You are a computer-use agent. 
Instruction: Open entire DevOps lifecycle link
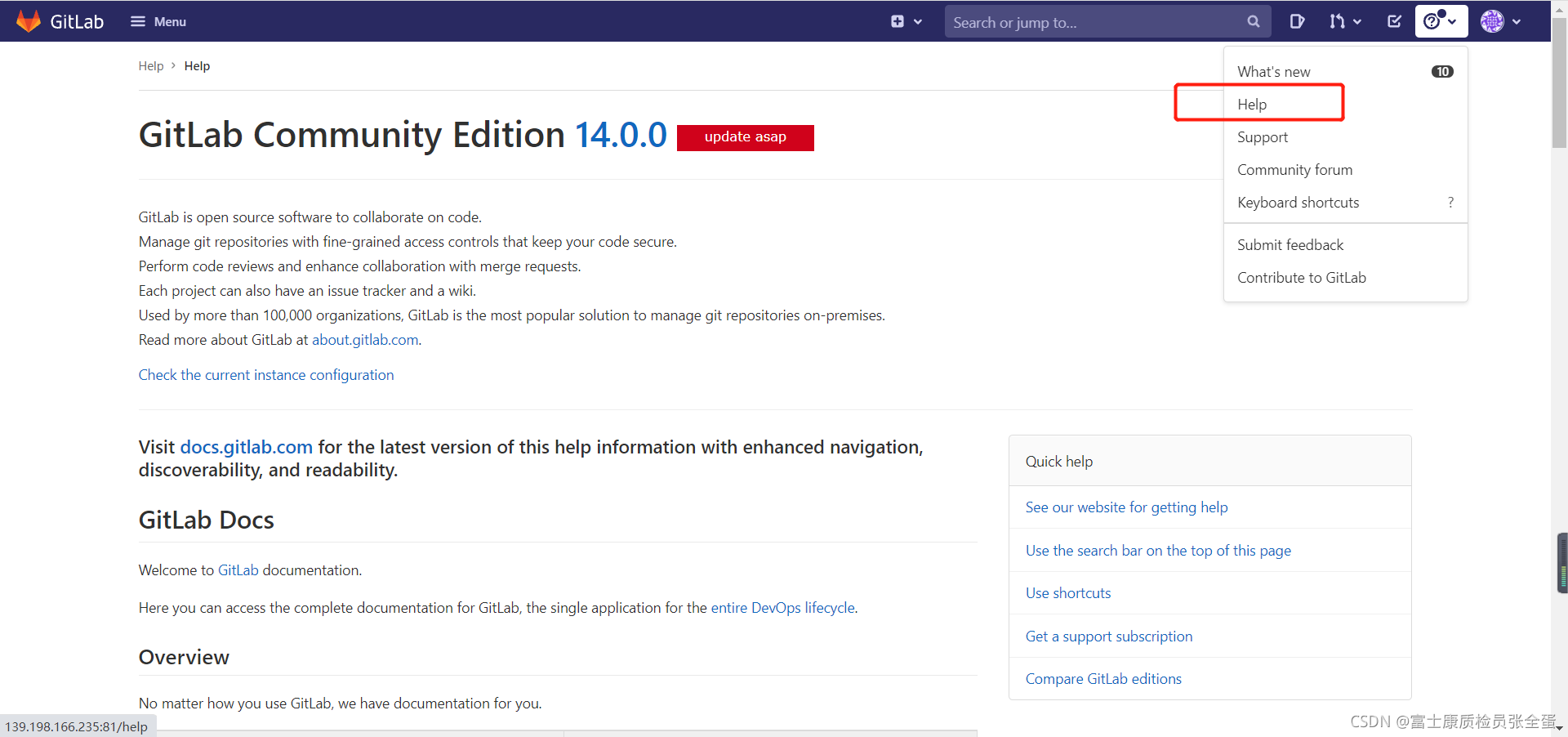click(x=783, y=608)
